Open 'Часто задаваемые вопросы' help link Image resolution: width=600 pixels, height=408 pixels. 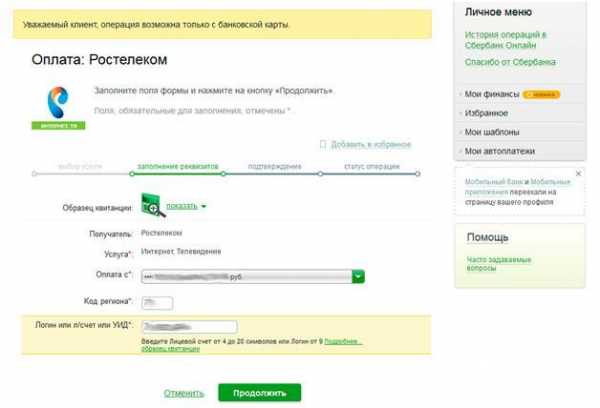click(x=499, y=264)
